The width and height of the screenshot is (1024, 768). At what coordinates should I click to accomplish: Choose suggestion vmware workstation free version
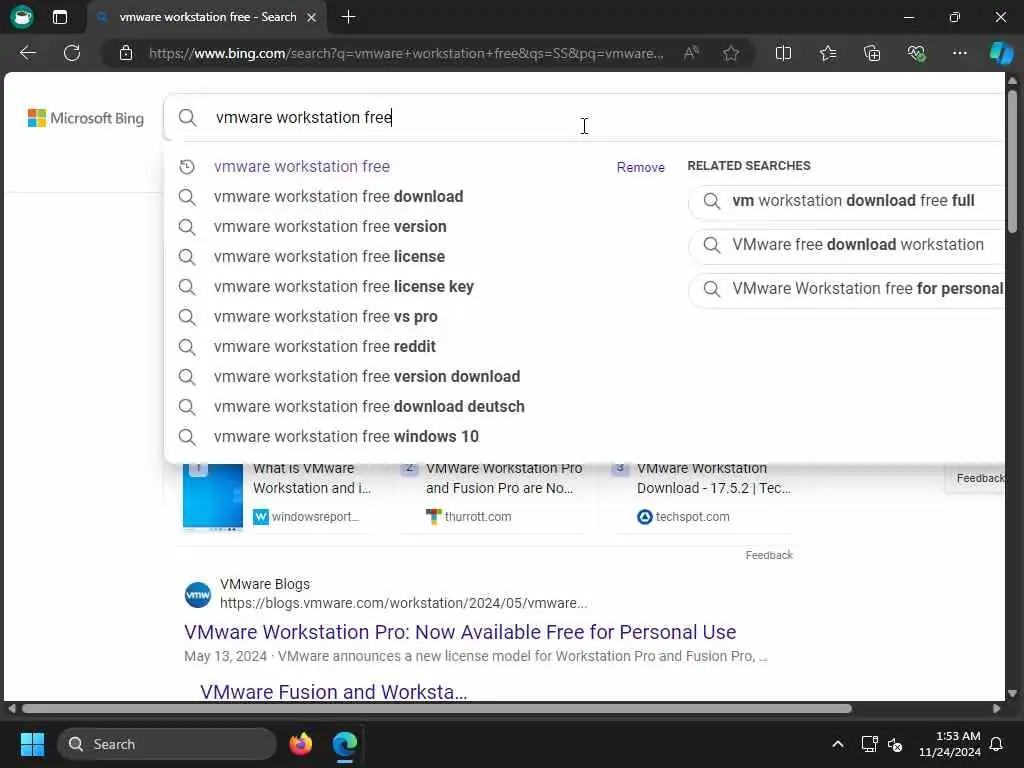click(x=330, y=227)
